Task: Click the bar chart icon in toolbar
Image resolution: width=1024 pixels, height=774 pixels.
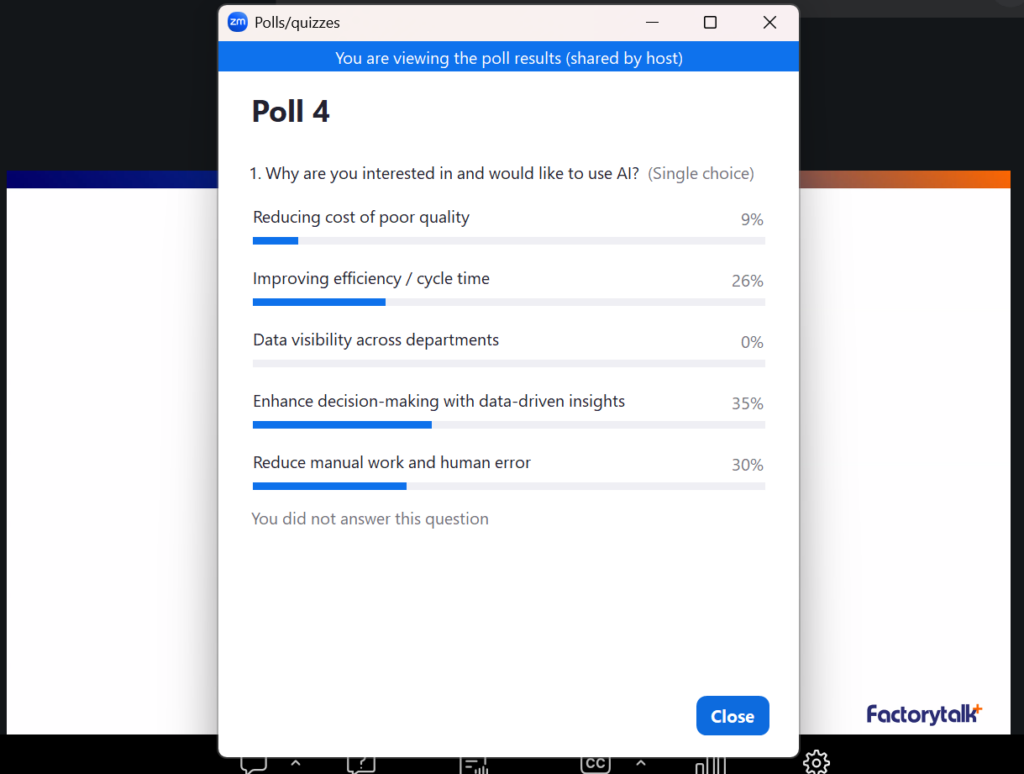Action: [710, 765]
